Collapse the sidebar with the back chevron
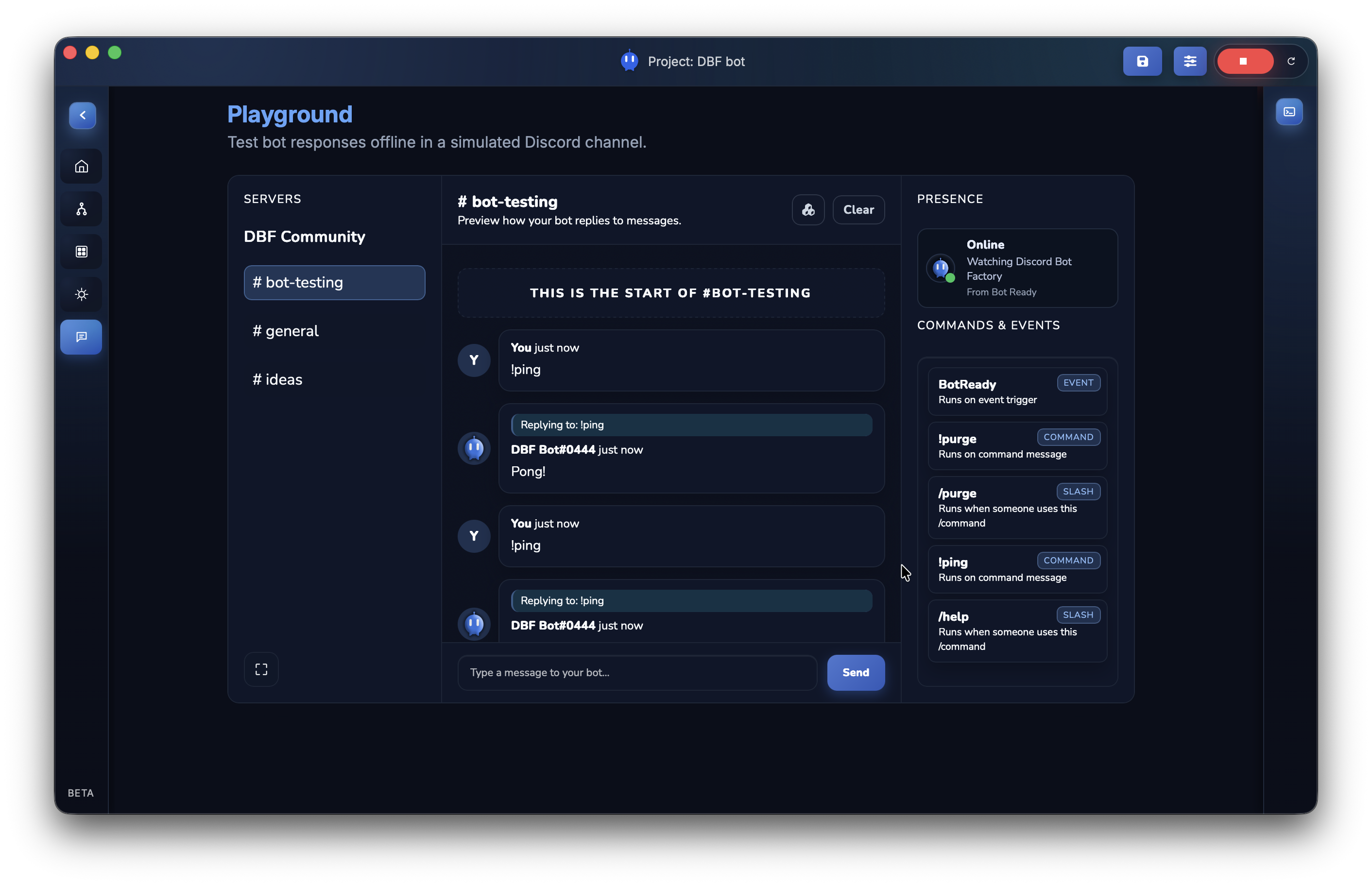Screen dimensions: 1372x886 [x=82, y=115]
